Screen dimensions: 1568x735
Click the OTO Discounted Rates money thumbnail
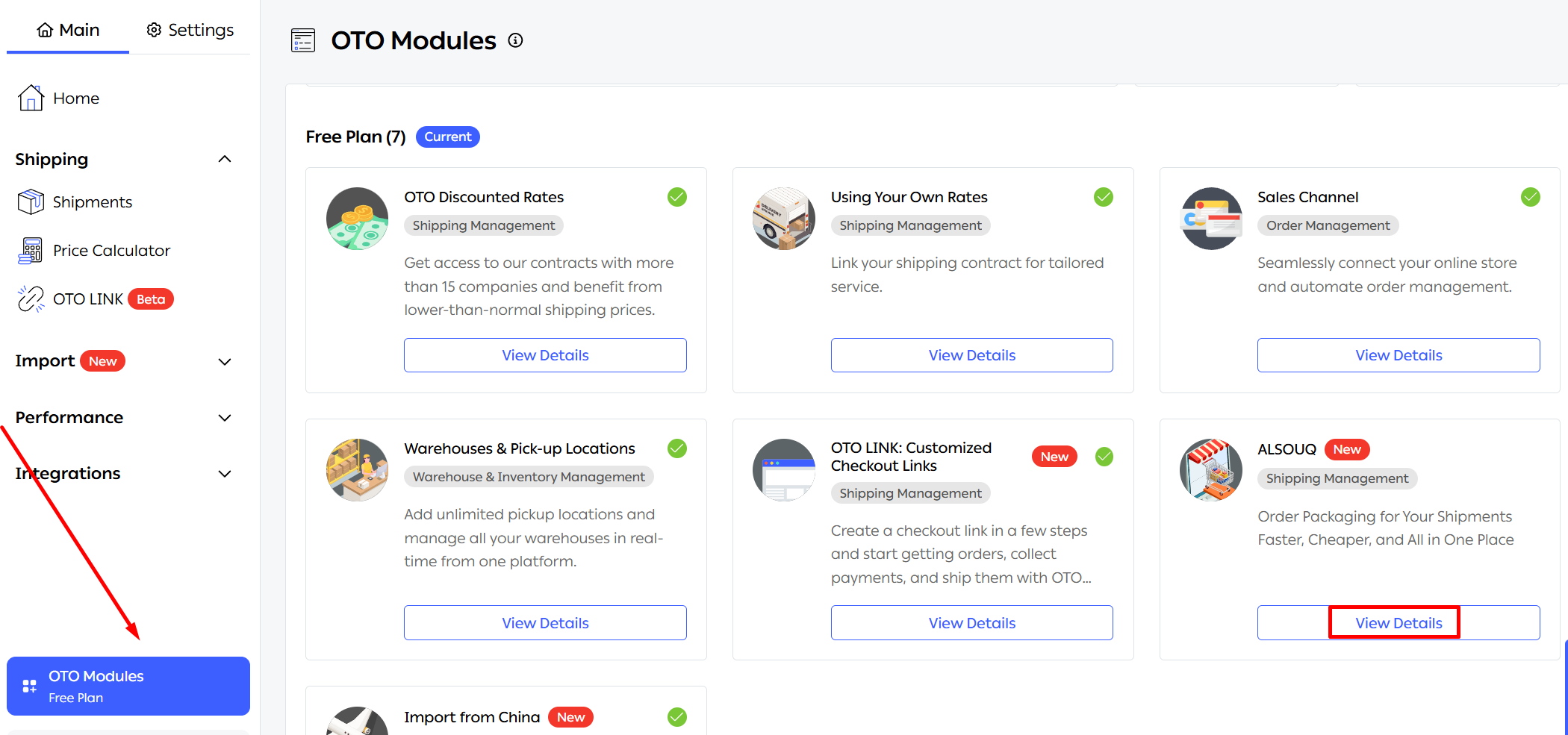358,219
